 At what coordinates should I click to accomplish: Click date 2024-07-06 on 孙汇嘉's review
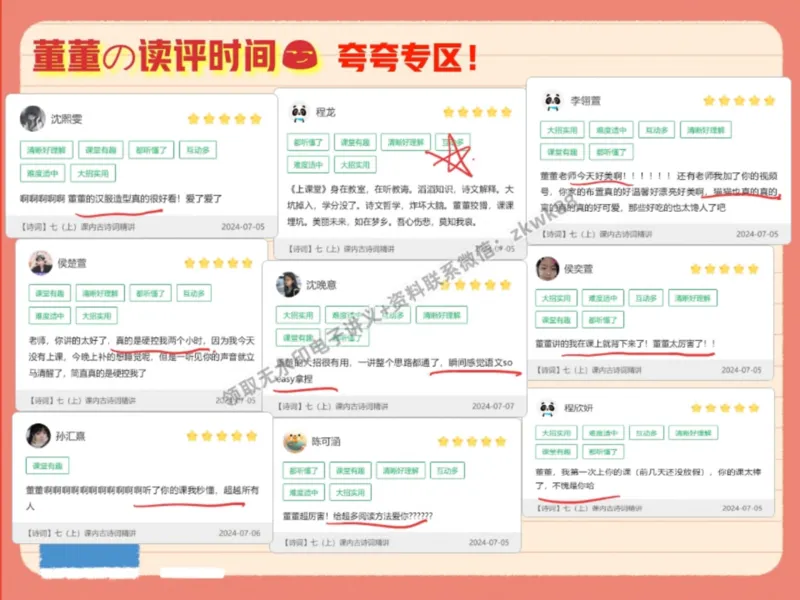pos(239,533)
